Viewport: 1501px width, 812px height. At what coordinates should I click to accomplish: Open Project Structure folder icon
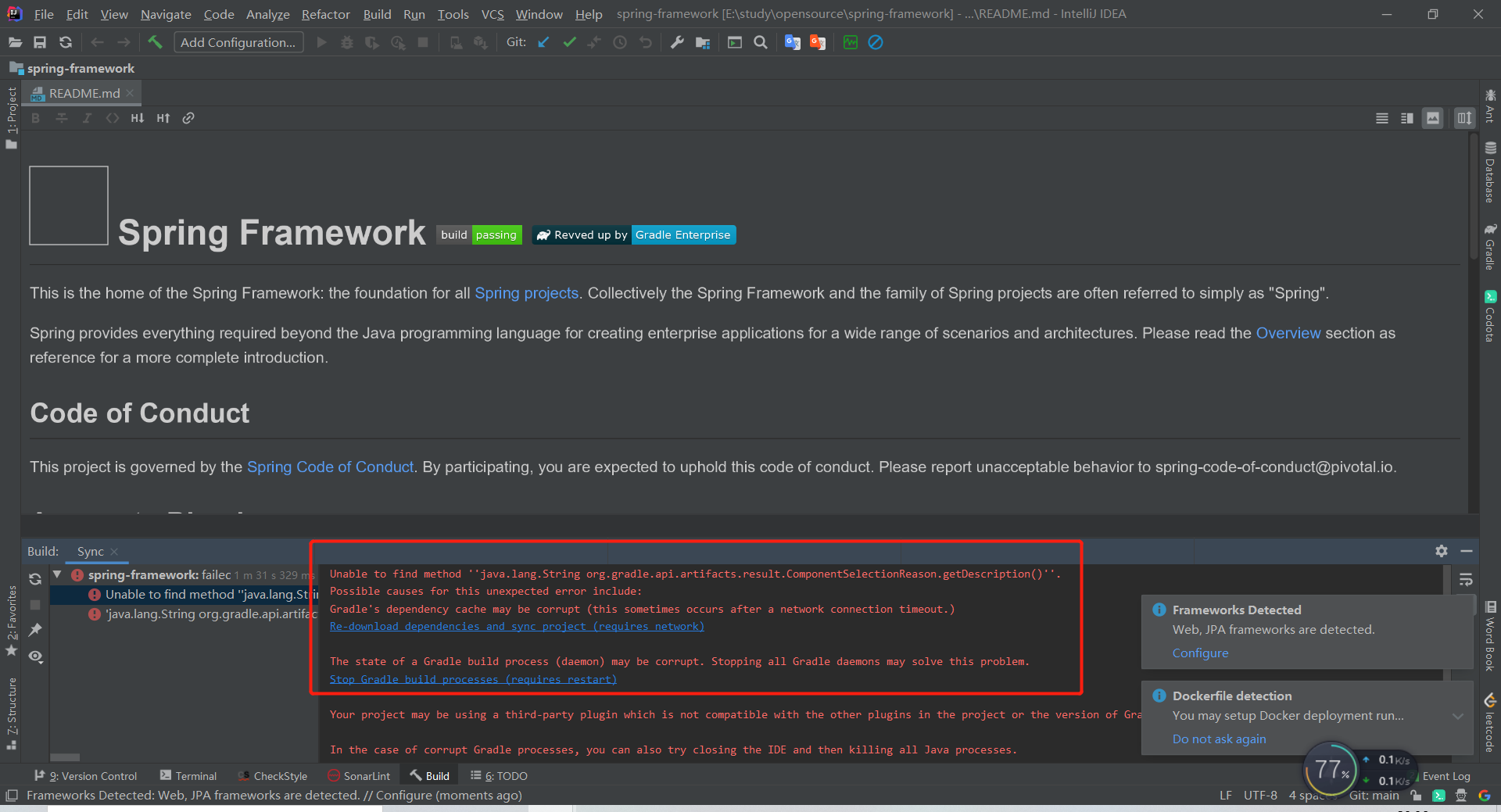pyautogui.click(x=703, y=42)
